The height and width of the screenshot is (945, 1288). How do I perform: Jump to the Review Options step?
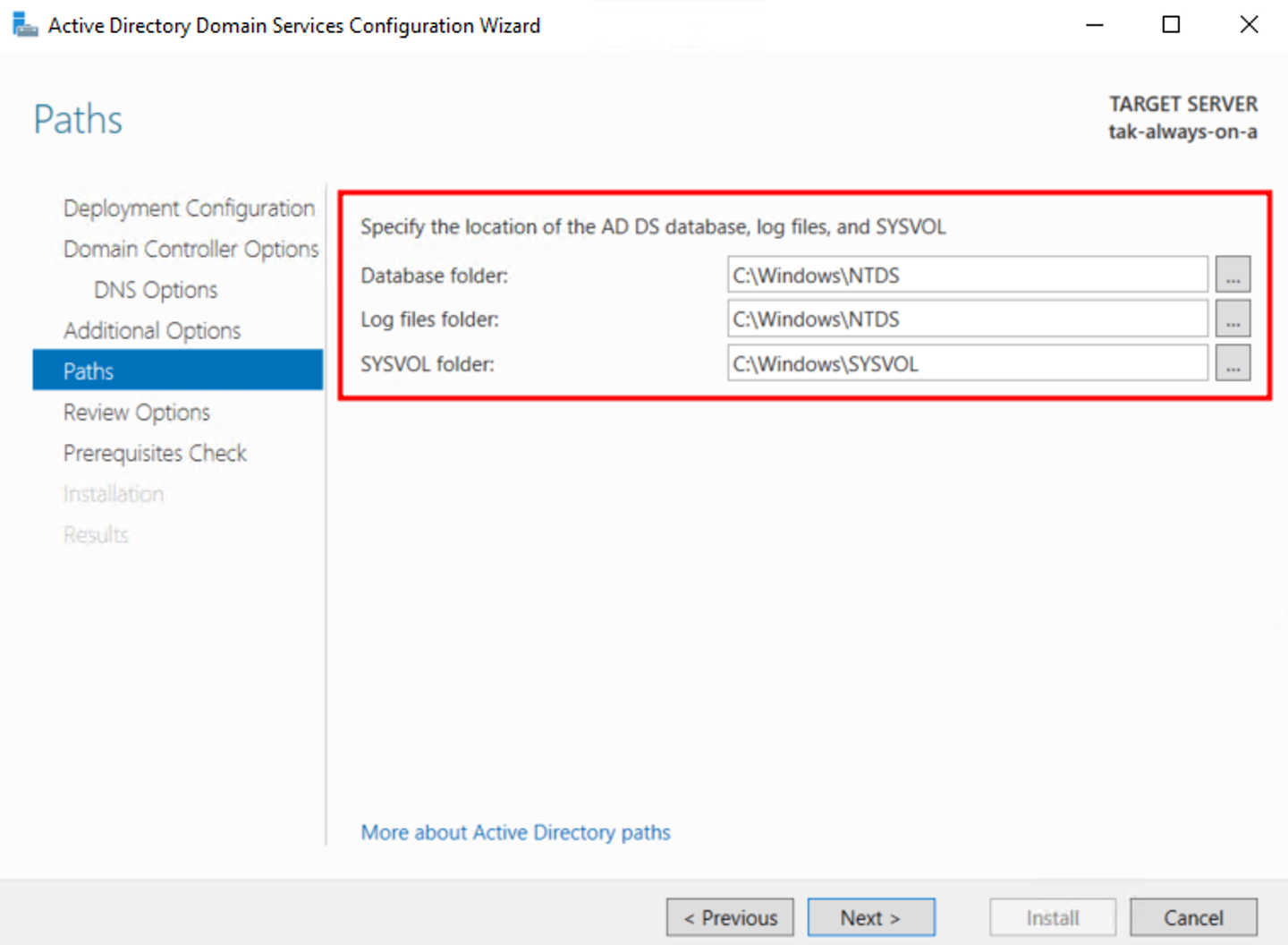[x=137, y=413]
